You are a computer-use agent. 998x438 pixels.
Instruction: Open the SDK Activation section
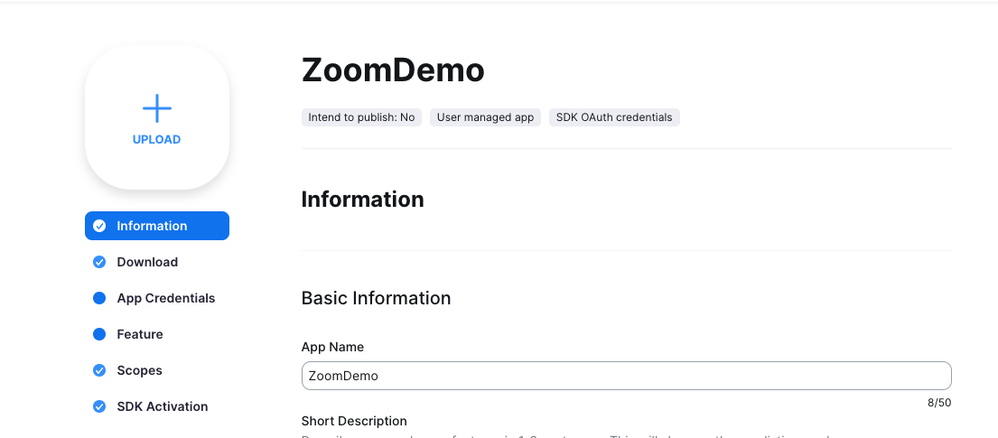pyautogui.click(x=162, y=406)
